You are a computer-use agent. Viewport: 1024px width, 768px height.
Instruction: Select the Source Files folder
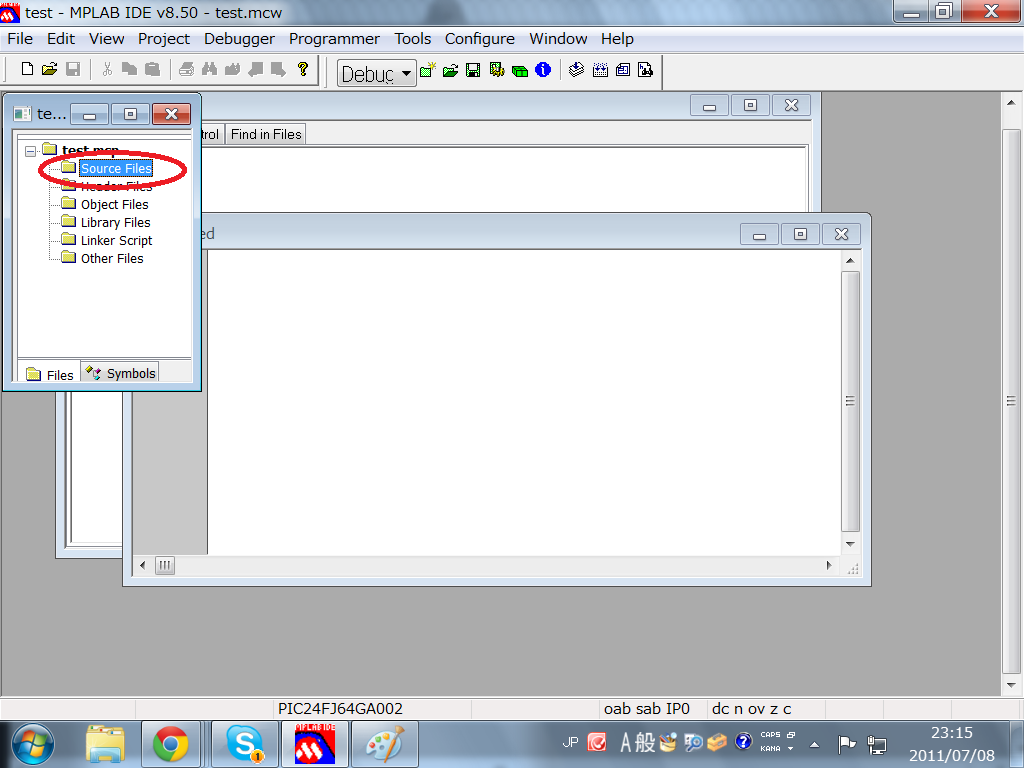pyautogui.click(x=116, y=168)
